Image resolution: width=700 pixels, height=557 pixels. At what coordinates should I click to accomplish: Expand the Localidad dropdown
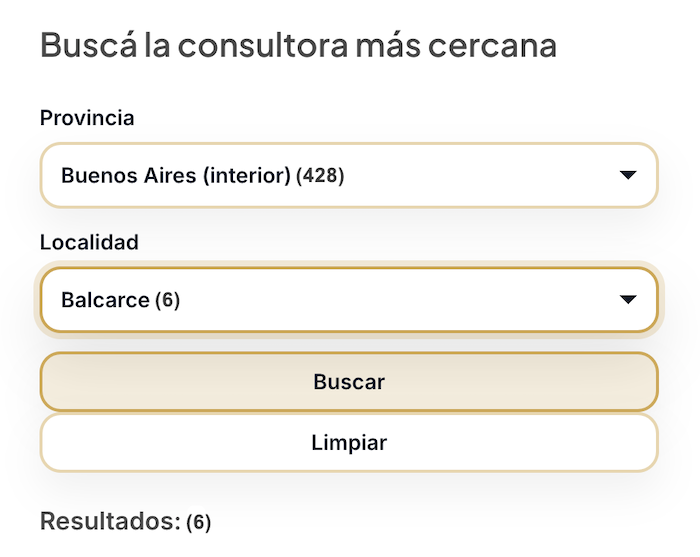click(x=349, y=300)
